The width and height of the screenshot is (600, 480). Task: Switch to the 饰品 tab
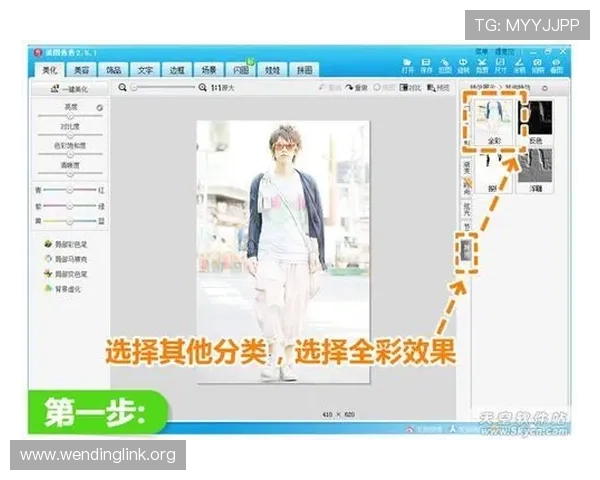click(113, 70)
